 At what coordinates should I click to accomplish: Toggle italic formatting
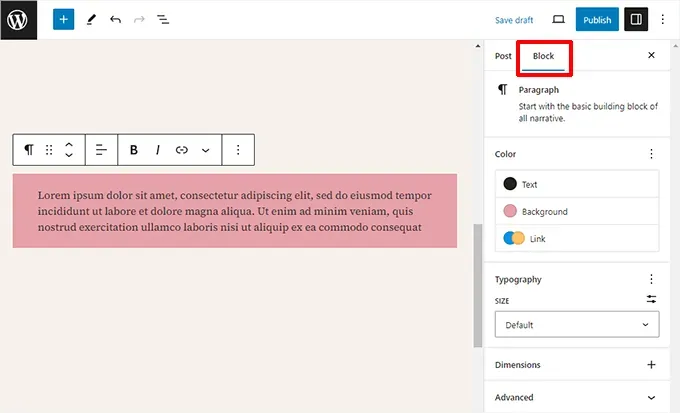[158, 150]
